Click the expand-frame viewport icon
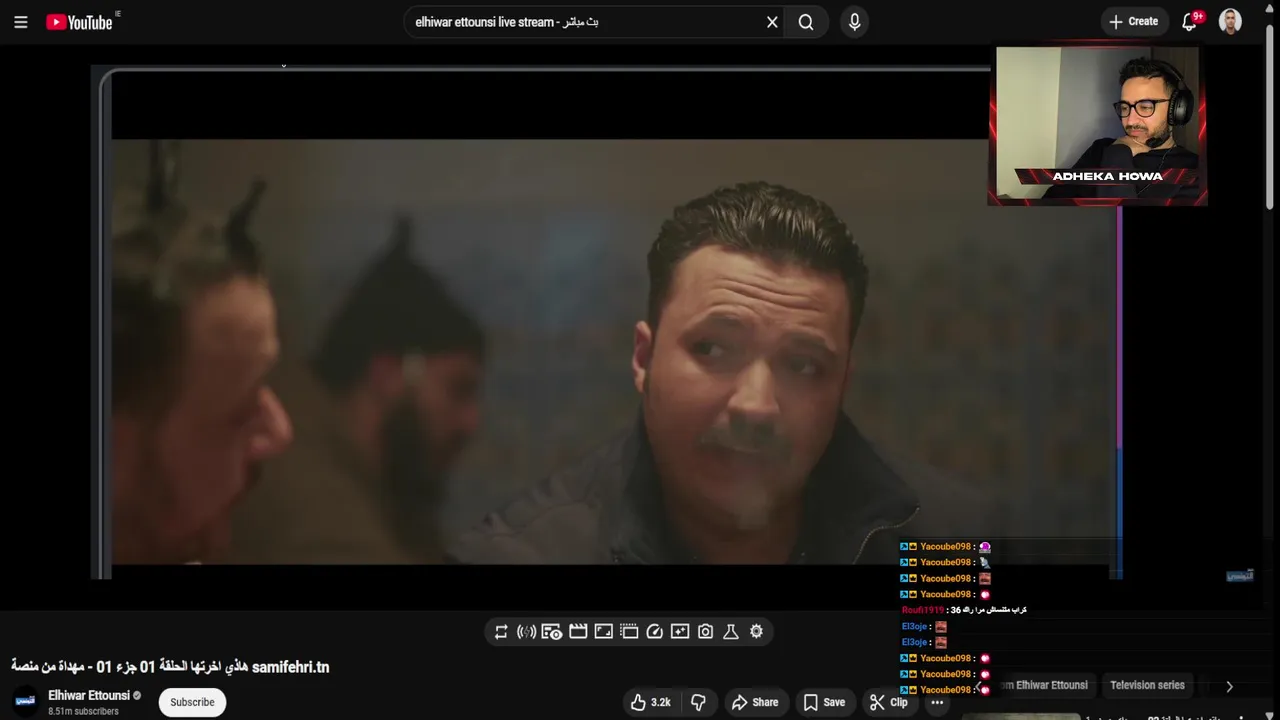This screenshot has height=720, width=1280. pos(603,632)
